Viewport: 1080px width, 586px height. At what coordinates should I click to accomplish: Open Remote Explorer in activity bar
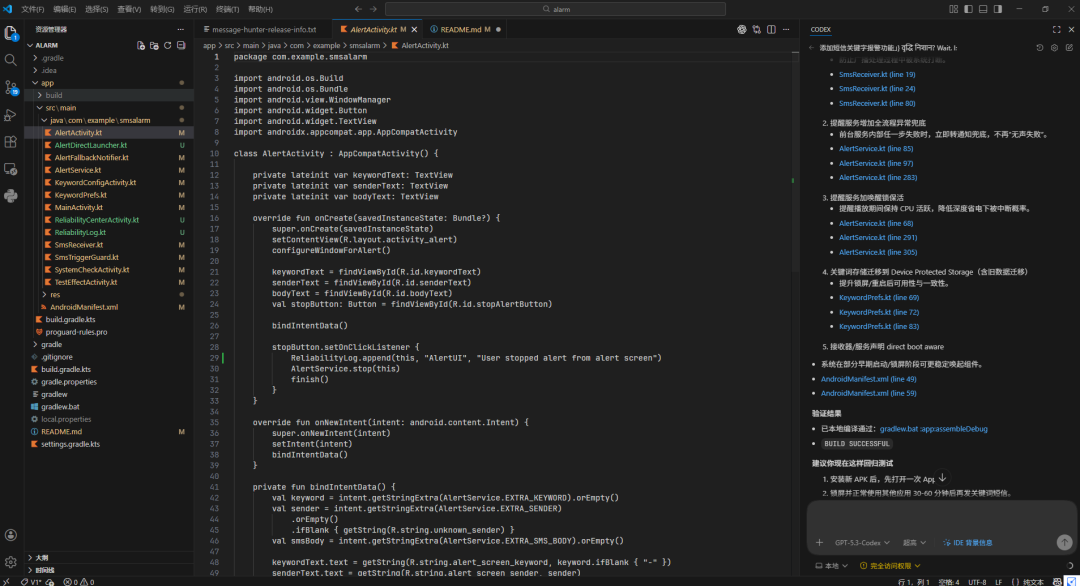pos(10,169)
